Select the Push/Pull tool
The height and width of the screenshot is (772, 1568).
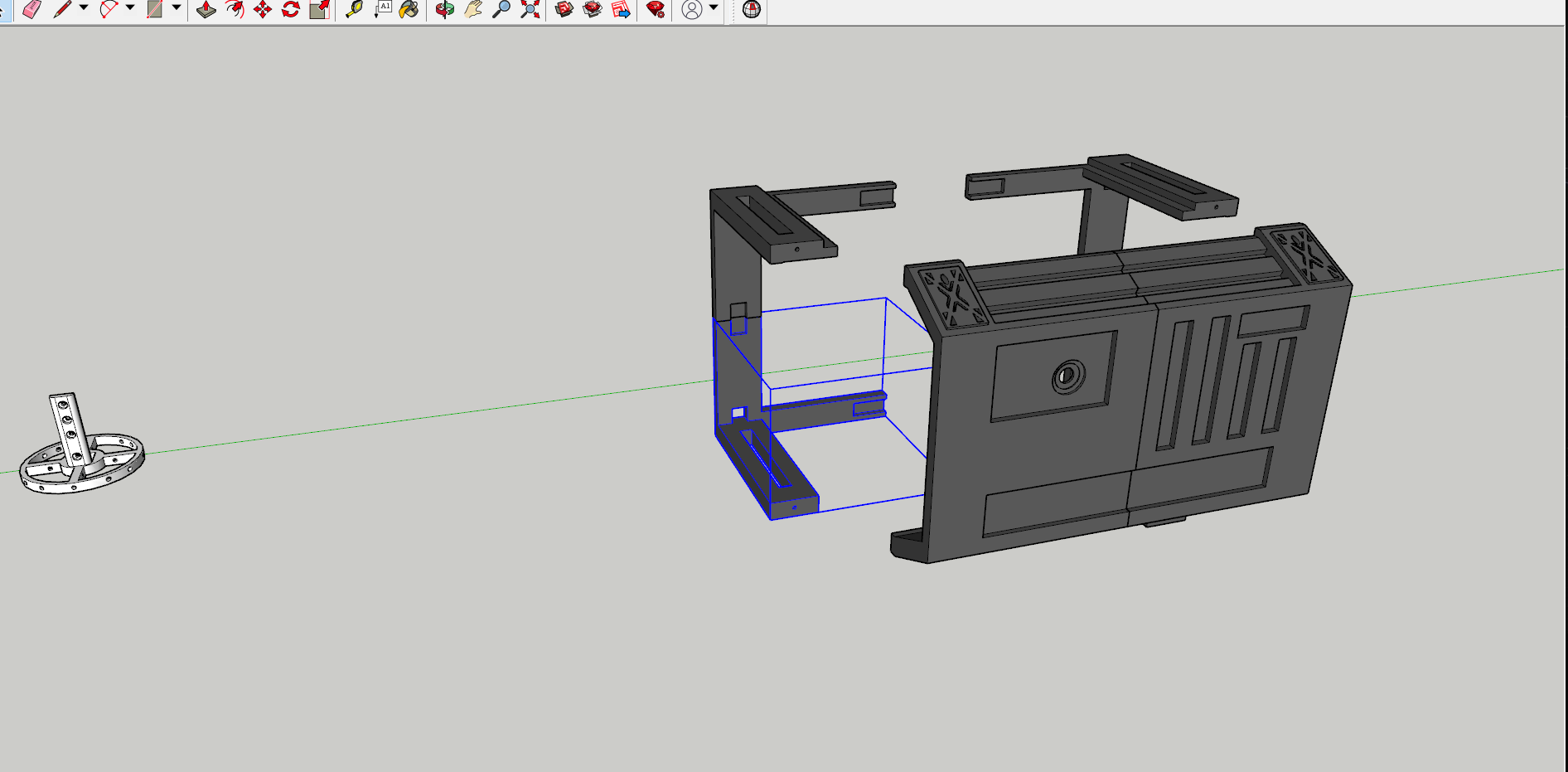pyautogui.click(x=206, y=9)
